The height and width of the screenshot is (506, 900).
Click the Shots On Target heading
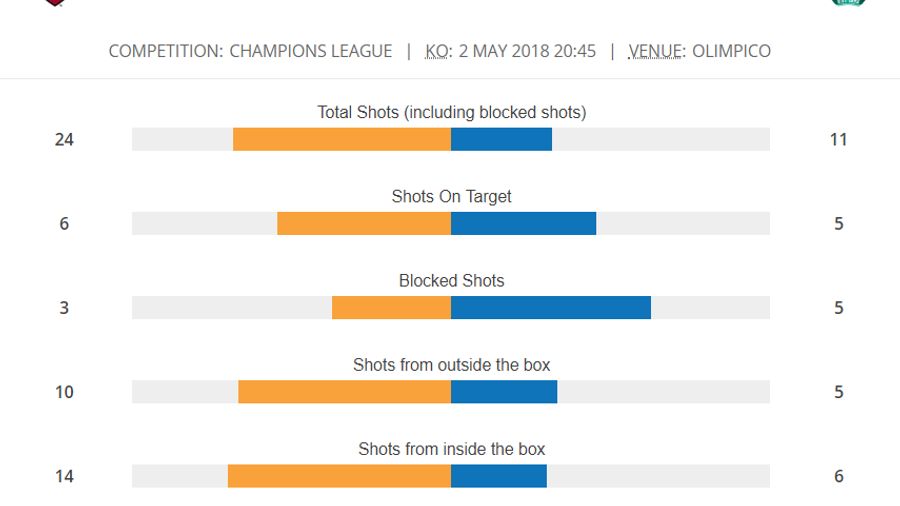[x=451, y=196]
